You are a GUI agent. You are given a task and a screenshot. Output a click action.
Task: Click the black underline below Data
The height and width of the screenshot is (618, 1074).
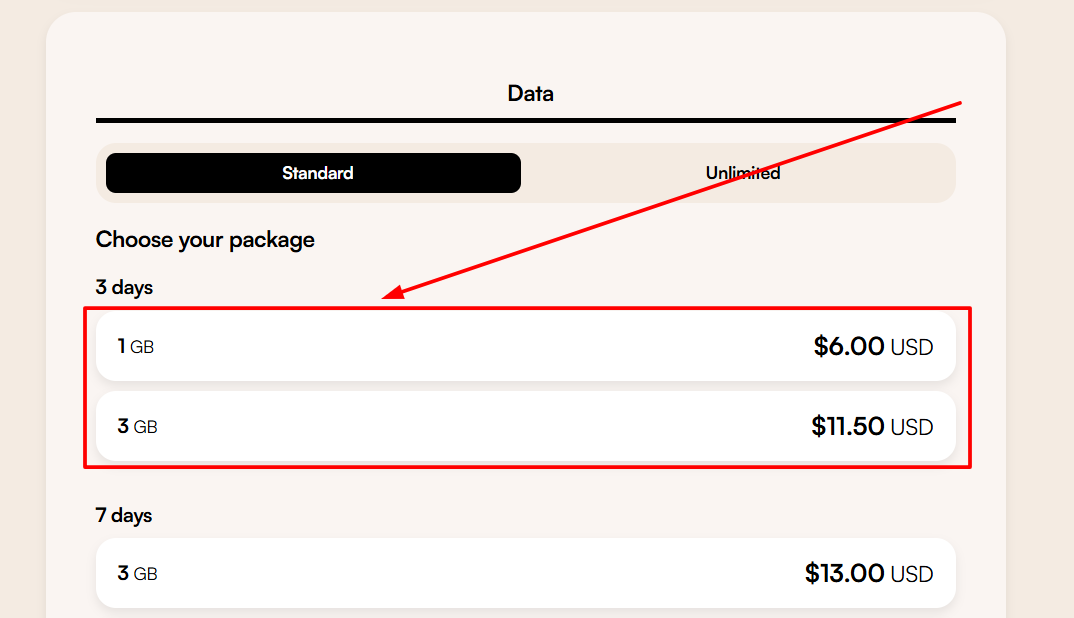click(x=525, y=121)
